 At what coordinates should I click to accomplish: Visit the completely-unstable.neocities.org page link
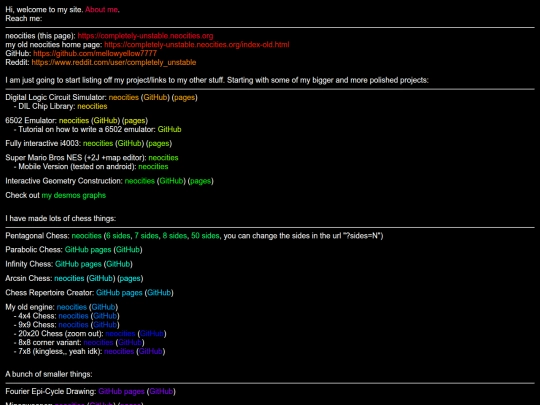pos(145,36)
